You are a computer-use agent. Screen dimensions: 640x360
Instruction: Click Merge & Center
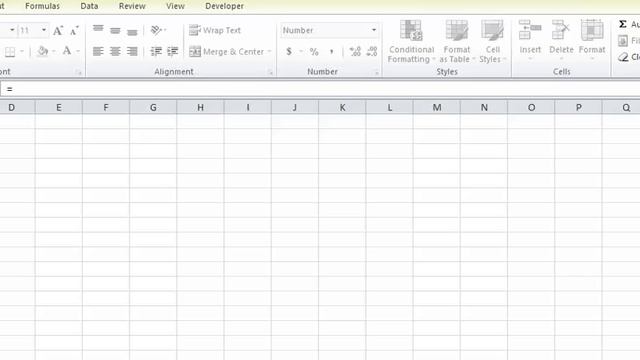(227, 52)
